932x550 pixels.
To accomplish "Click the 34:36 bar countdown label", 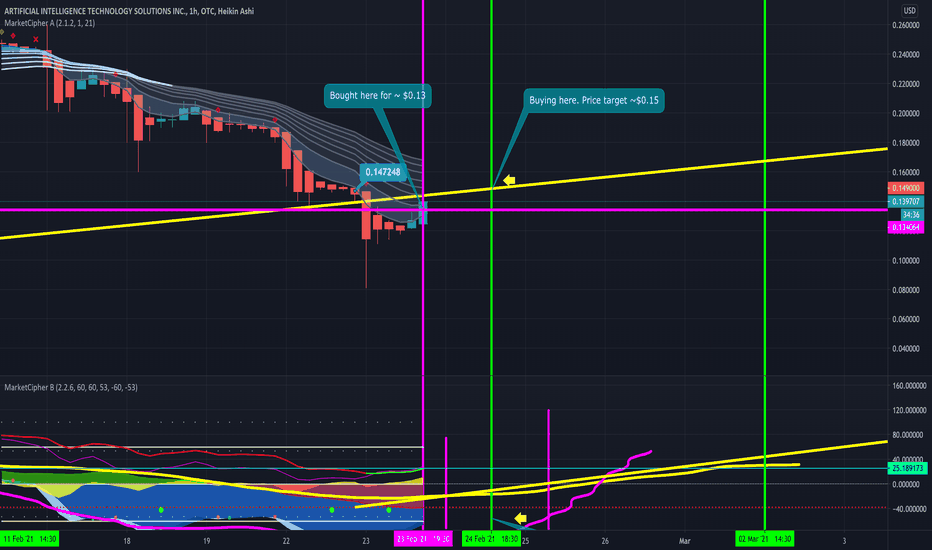I will pos(911,215).
